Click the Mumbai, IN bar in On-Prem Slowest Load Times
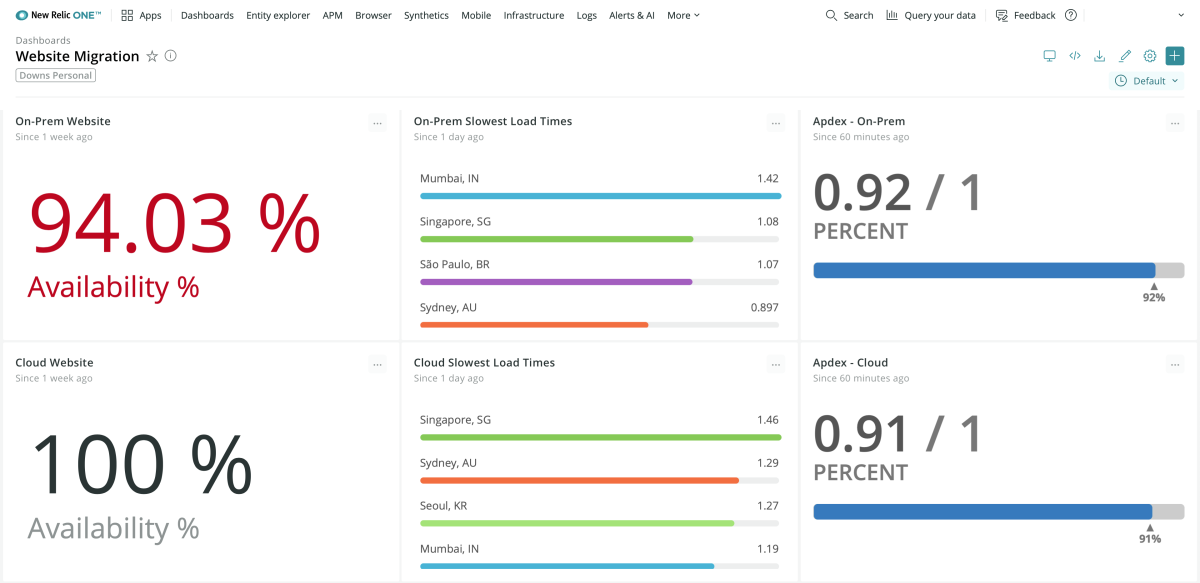The image size is (1200, 583). click(x=600, y=196)
